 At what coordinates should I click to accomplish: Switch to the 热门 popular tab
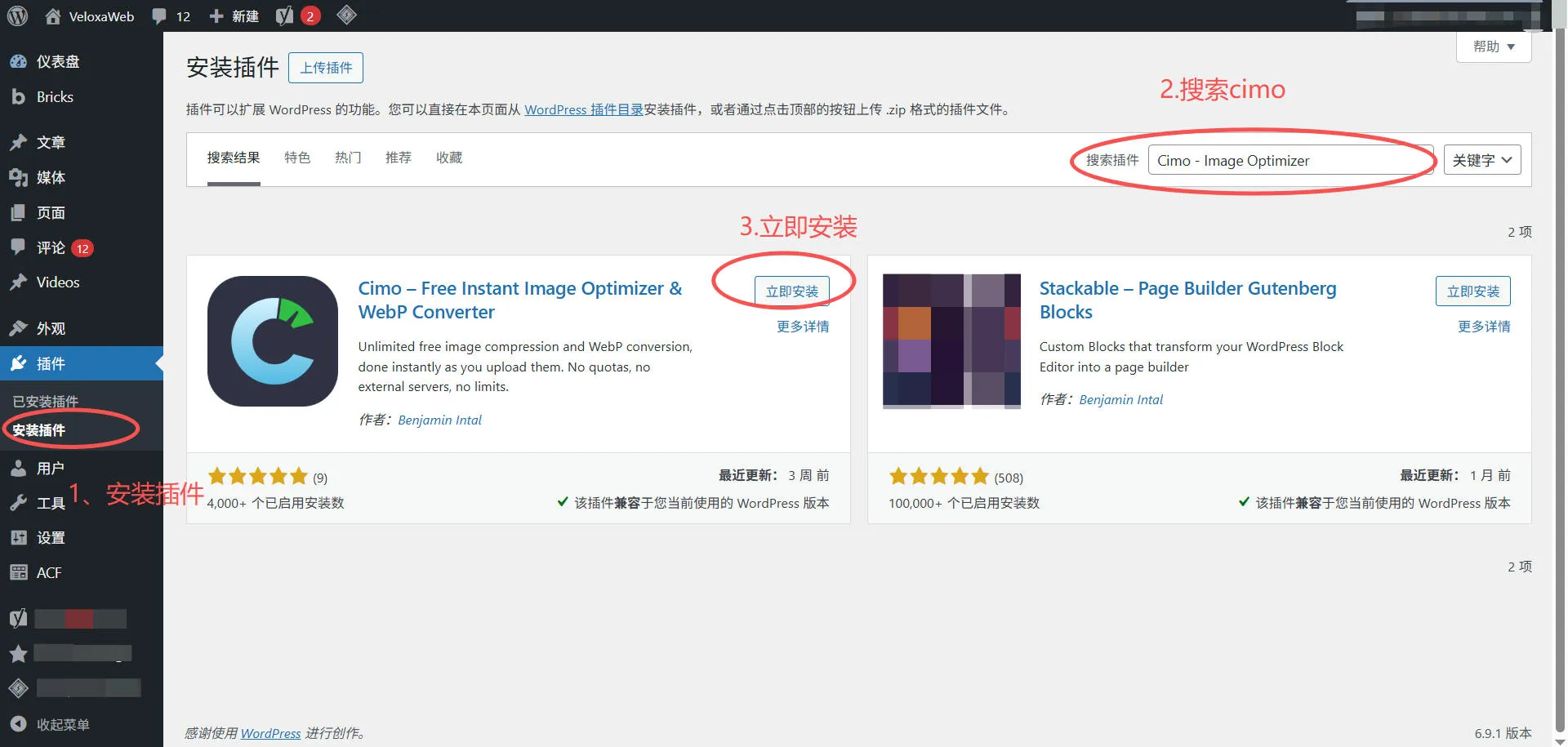pos(348,158)
